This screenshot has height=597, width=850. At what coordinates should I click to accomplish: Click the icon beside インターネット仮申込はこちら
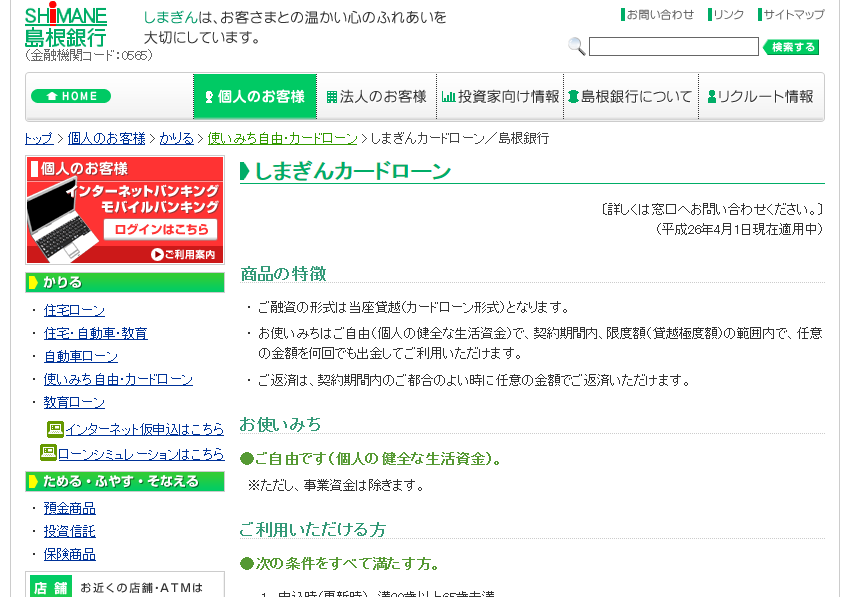click(55, 429)
